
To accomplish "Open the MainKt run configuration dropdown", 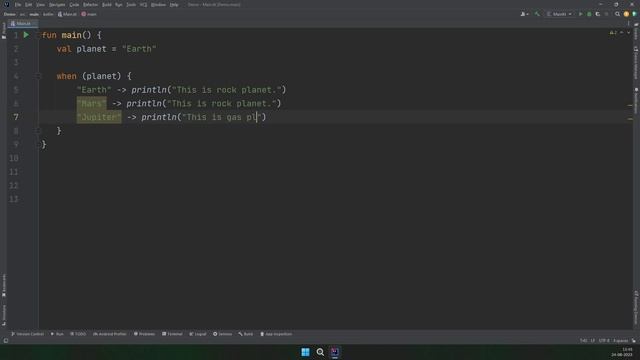I will pos(559,14).
